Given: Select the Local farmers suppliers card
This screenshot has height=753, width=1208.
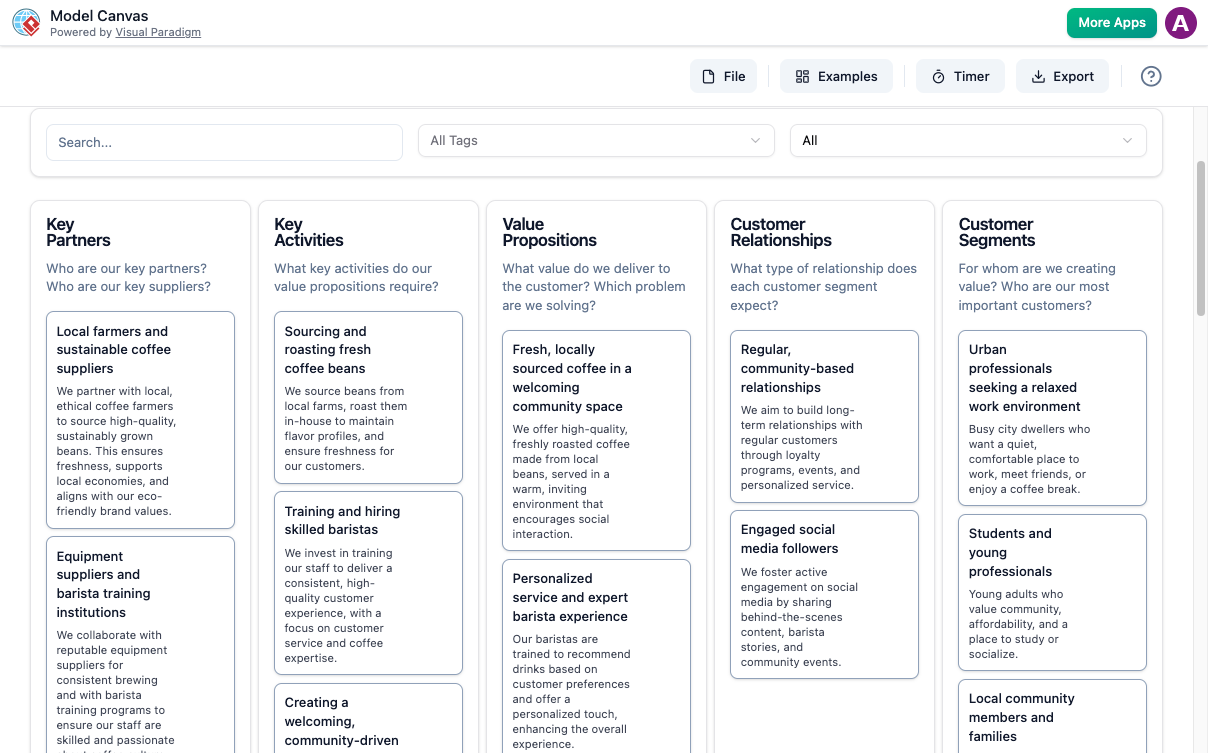Looking at the screenshot, I should [140, 419].
